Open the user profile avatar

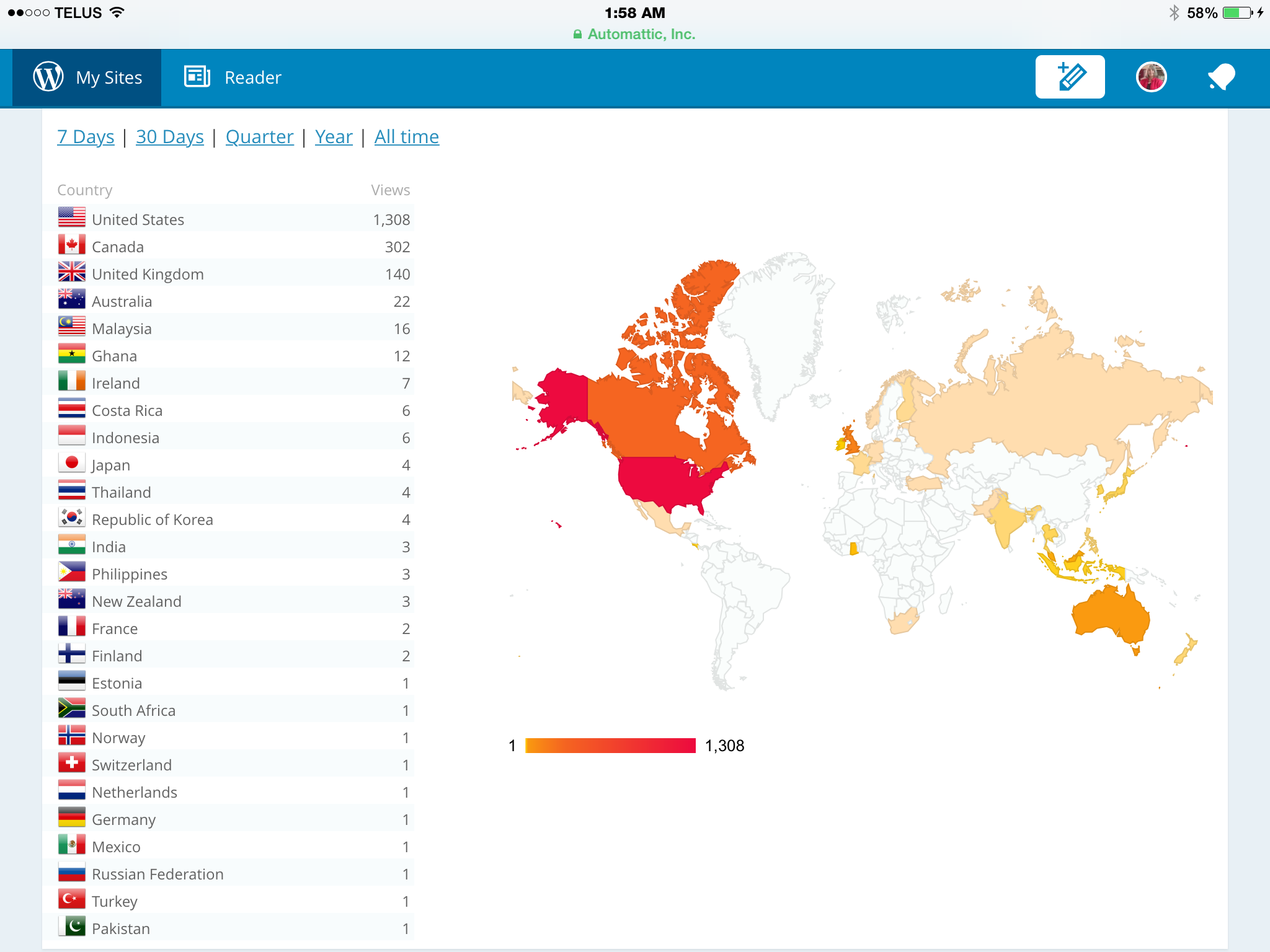(1151, 77)
